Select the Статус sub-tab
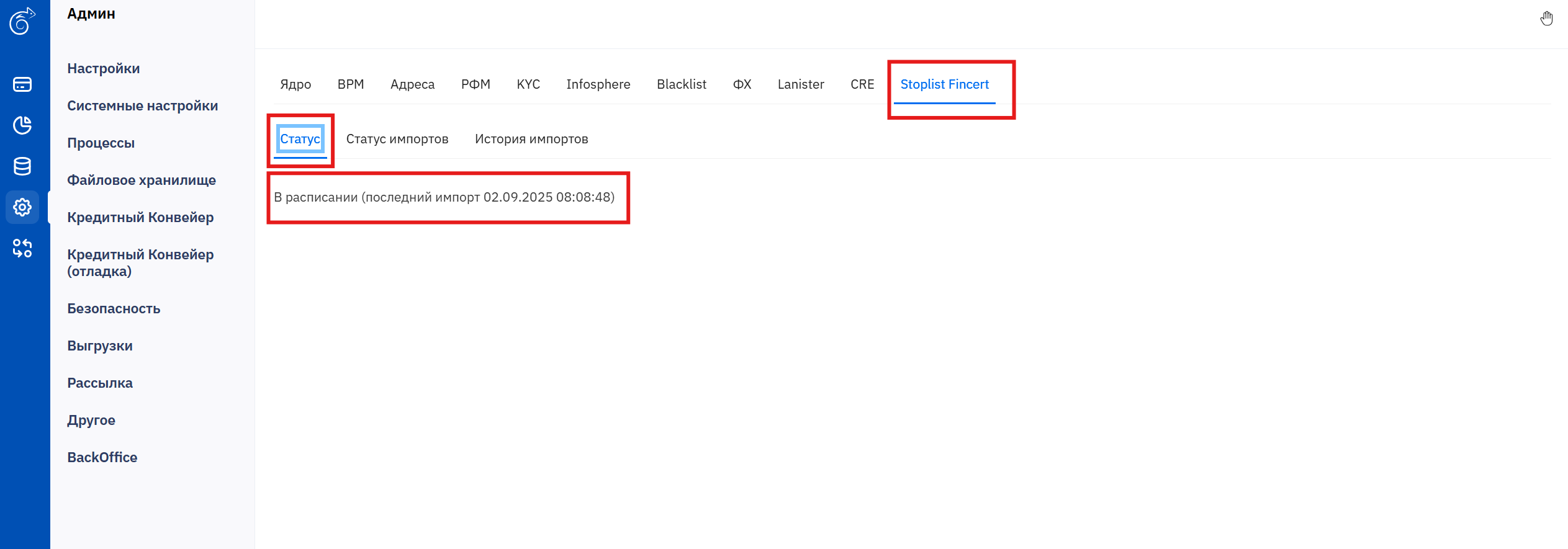 pyautogui.click(x=300, y=139)
